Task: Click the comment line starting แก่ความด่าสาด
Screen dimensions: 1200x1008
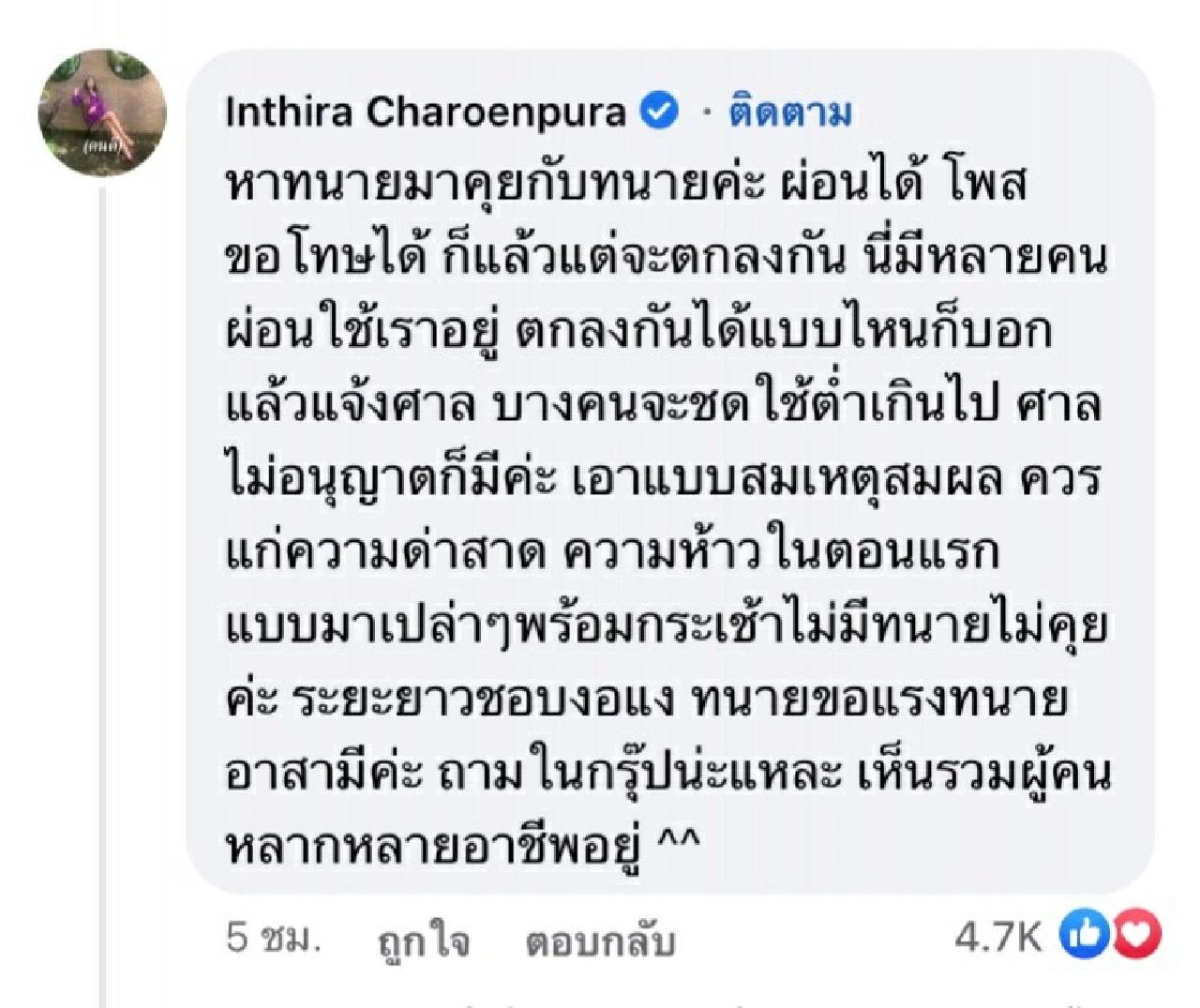Action: tap(611, 552)
